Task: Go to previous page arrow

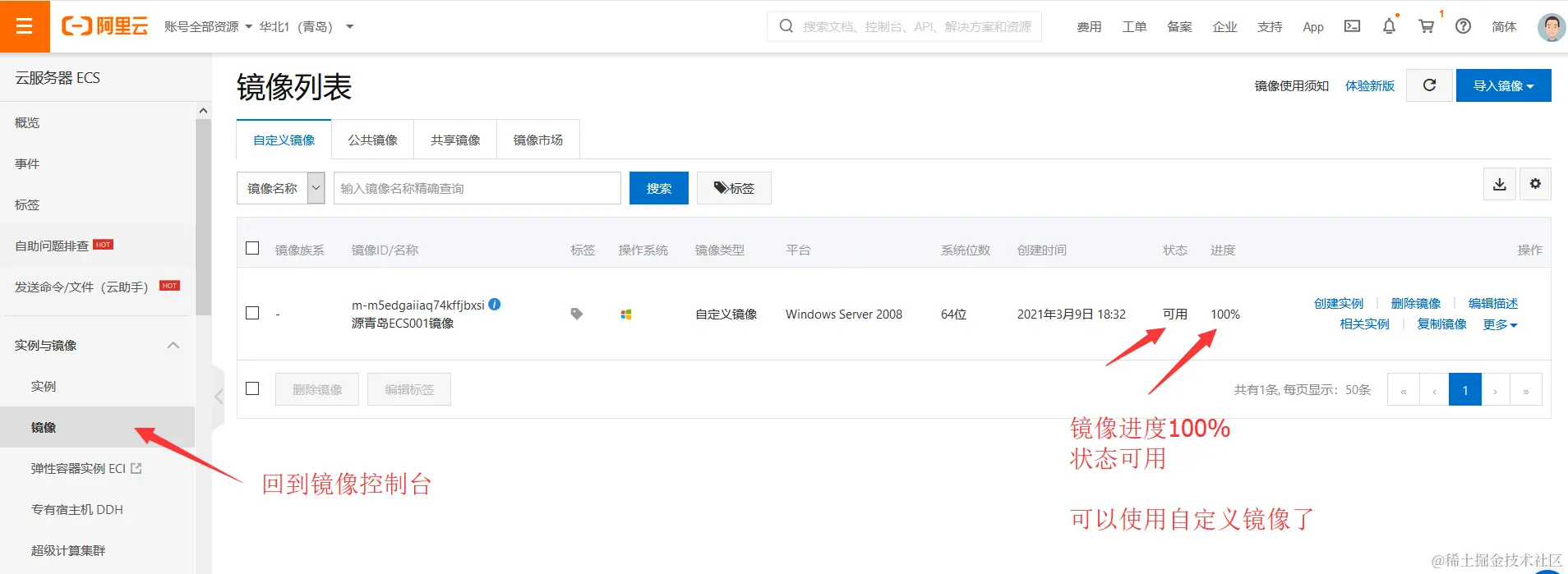Action: tap(1434, 389)
